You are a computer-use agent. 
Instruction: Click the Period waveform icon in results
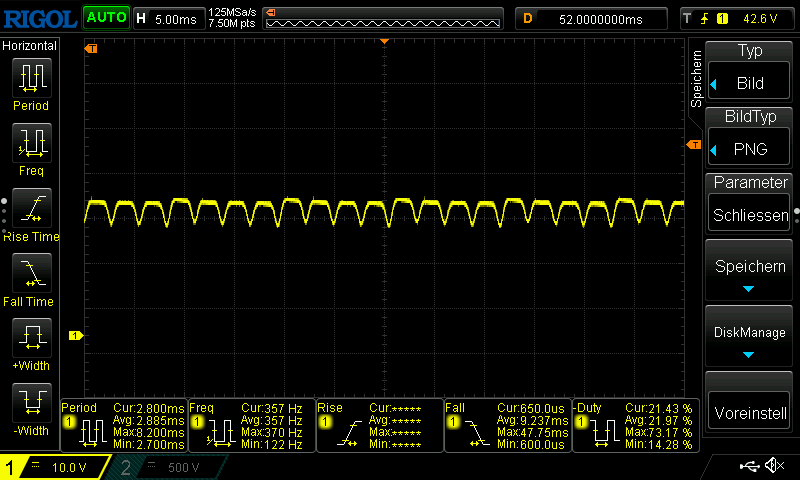[92, 434]
